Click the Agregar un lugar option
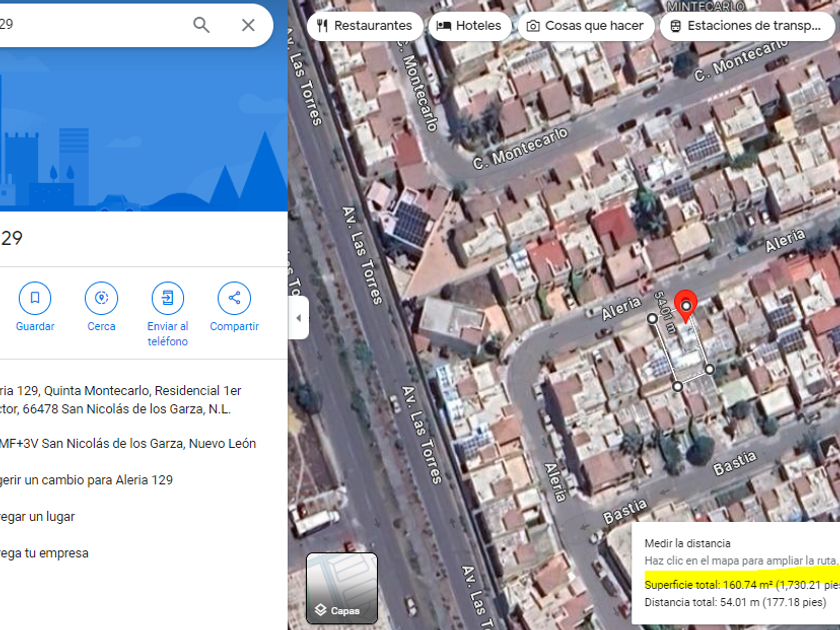 coord(38,516)
